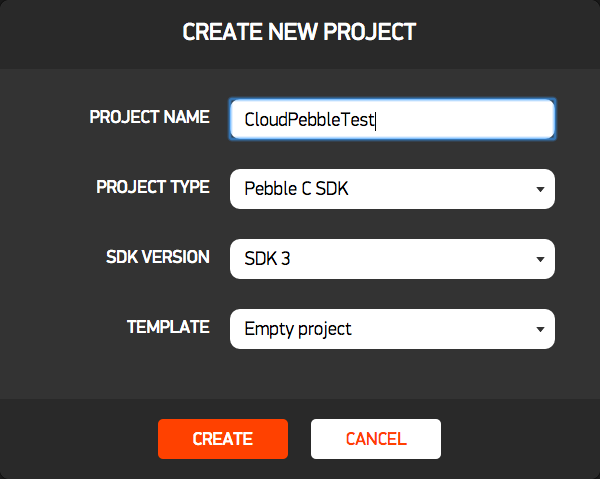600x479 pixels.
Task: Click the arrow on Template selector
Action: click(x=540, y=329)
